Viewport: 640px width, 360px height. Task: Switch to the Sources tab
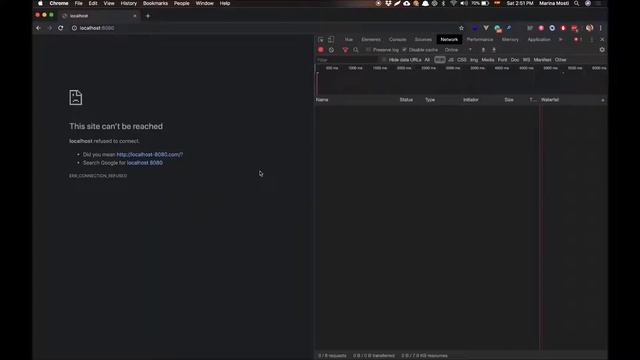423,40
